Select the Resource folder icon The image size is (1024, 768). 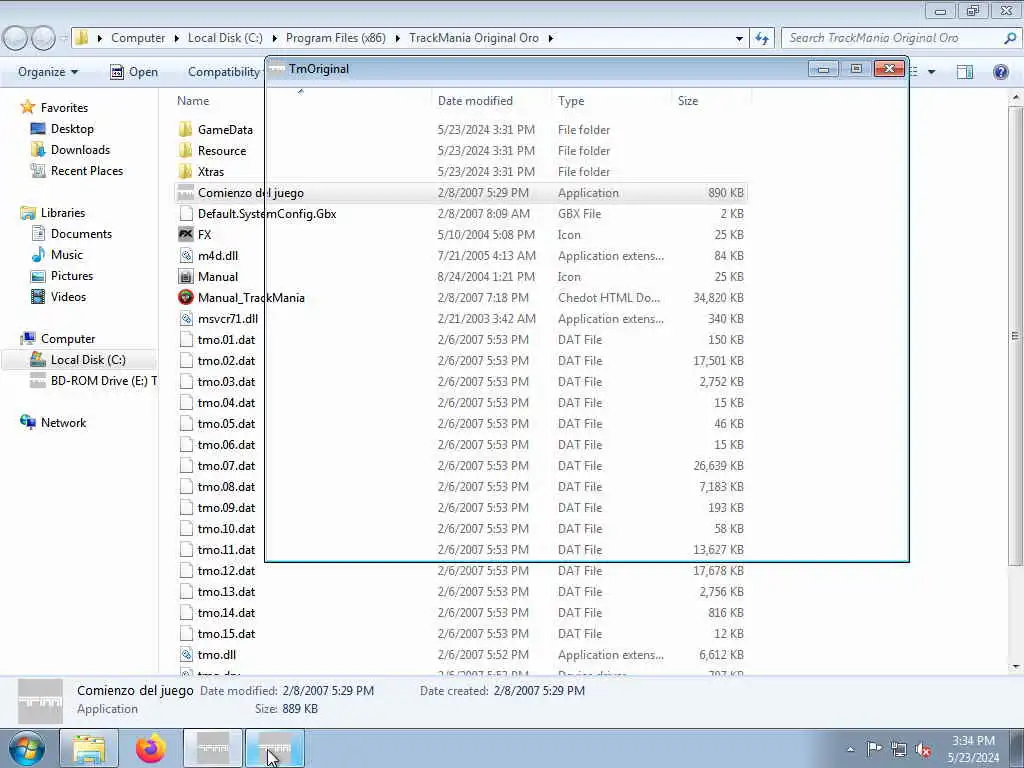tap(186, 150)
